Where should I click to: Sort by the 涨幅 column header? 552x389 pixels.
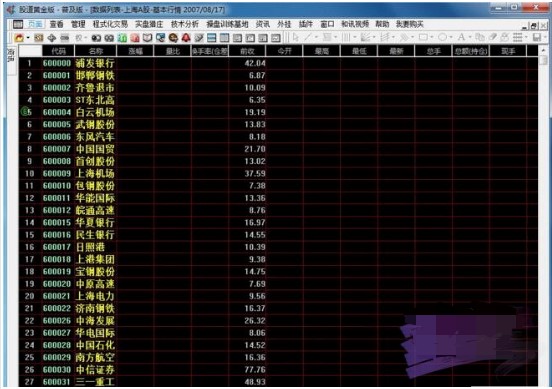[136, 51]
